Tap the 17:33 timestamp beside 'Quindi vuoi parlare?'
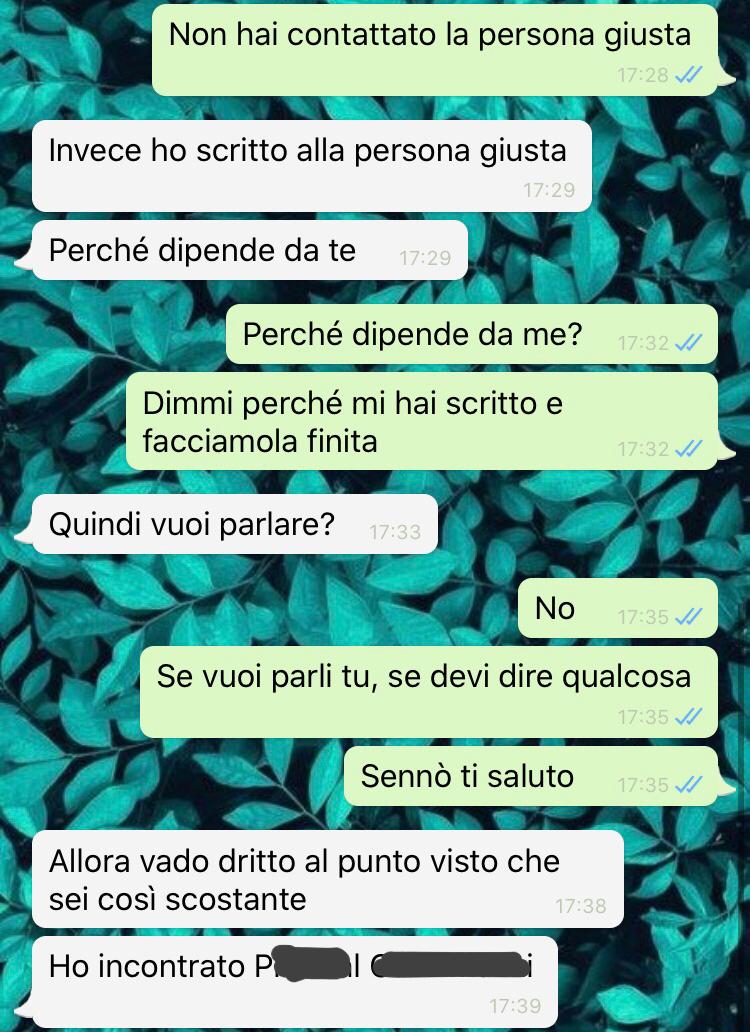Viewport: 750px width, 1032px height. click(395, 532)
